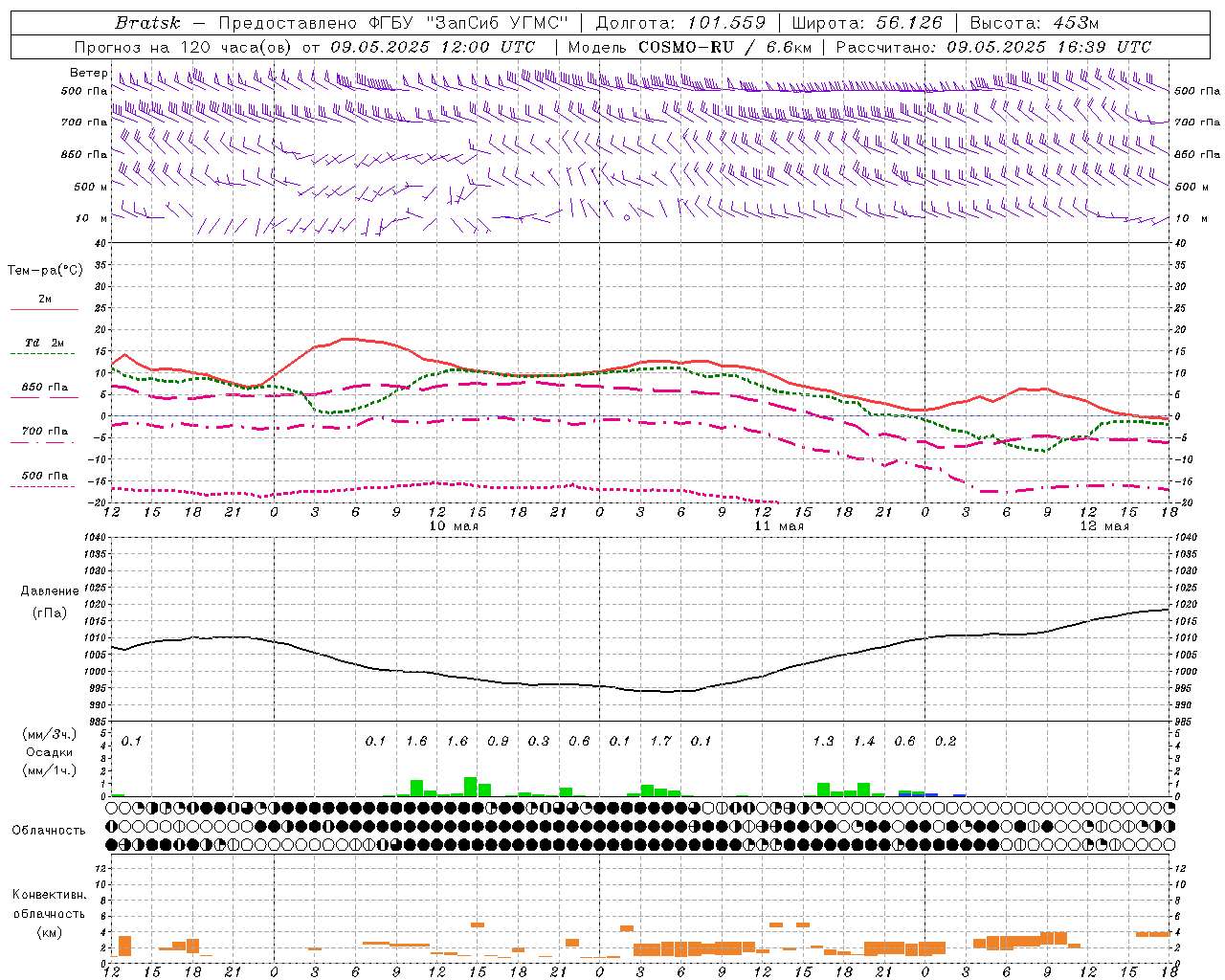
Task: Click the 'Широта: 56.126' latitude value
Action: [x=867, y=23]
